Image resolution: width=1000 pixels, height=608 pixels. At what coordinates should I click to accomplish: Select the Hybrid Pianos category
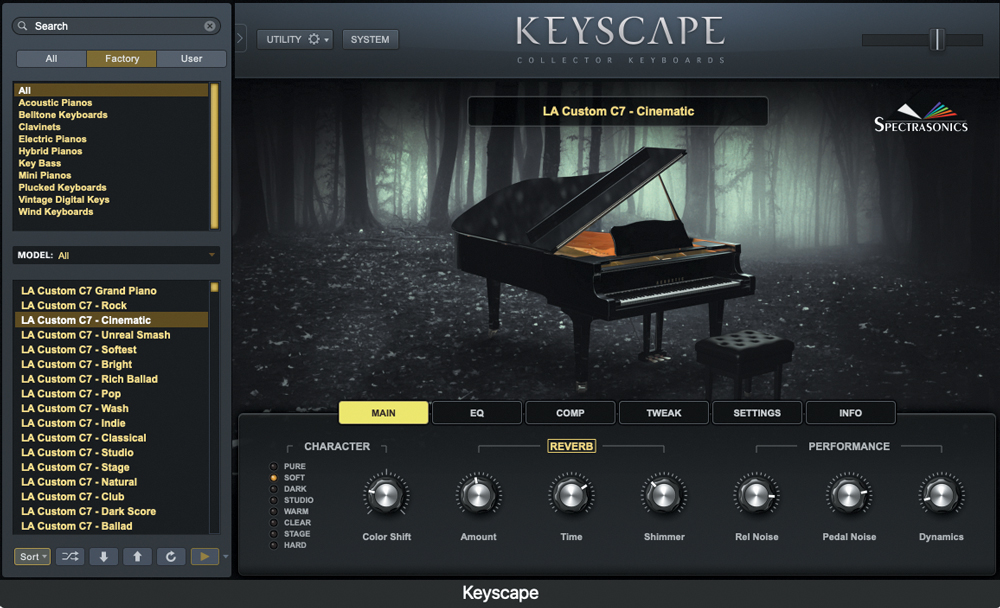(x=50, y=151)
